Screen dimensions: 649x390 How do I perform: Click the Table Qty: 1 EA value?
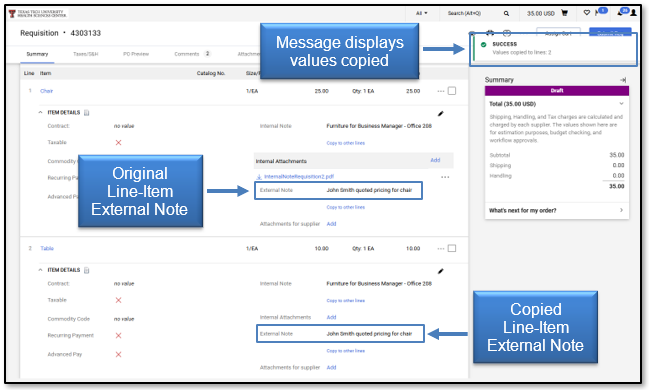(363, 249)
